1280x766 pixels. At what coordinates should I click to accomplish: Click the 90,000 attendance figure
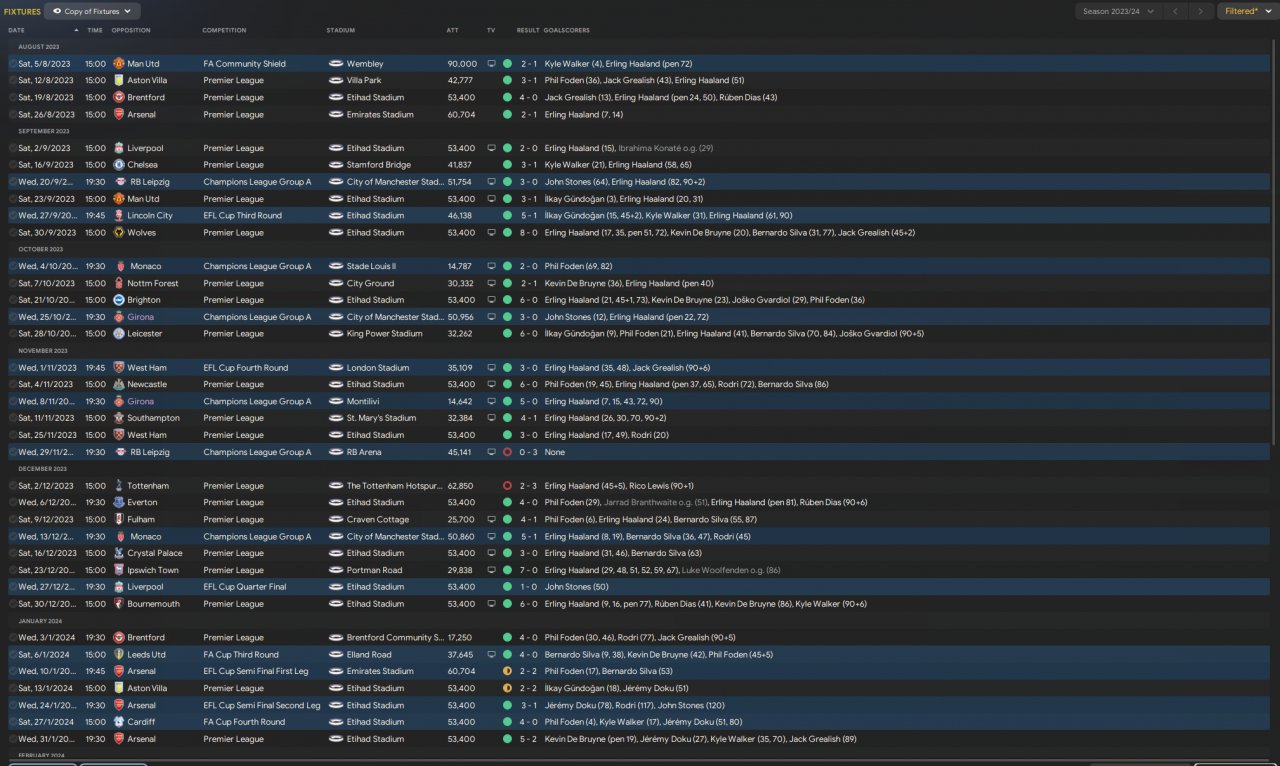[x=462, y=64]
